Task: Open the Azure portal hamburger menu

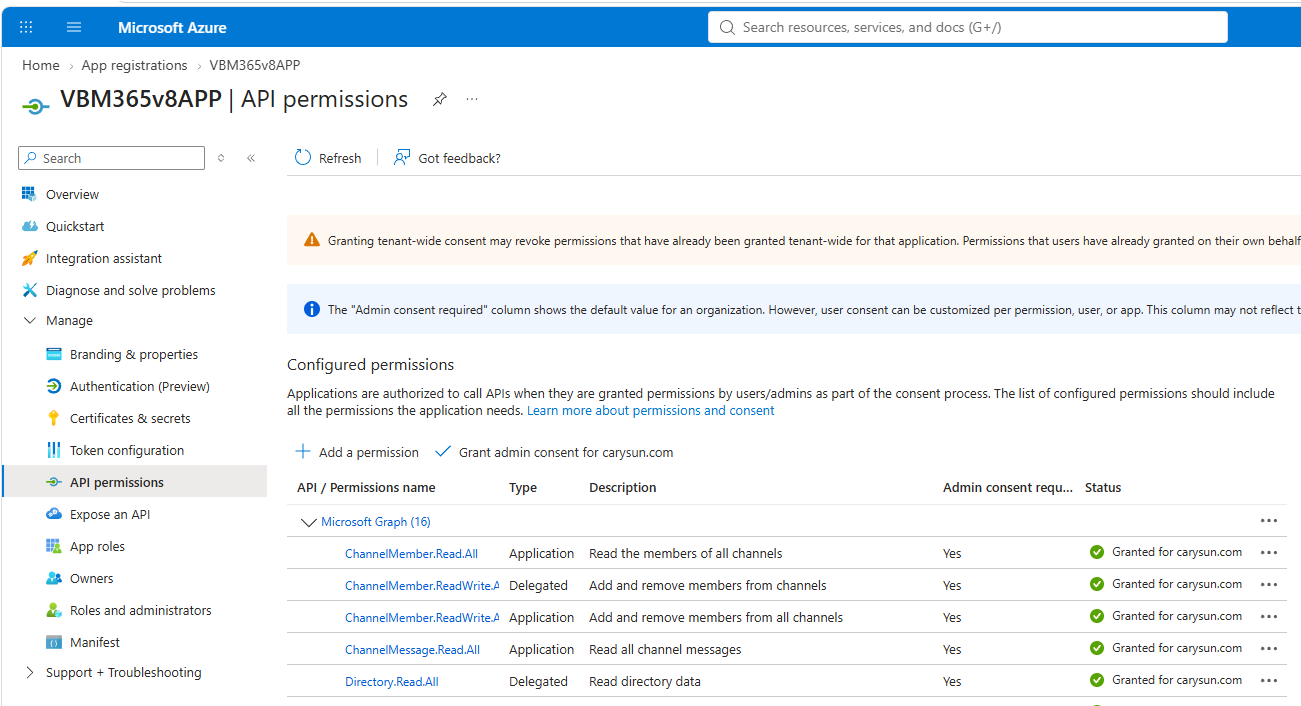Action: pos(74,27)
